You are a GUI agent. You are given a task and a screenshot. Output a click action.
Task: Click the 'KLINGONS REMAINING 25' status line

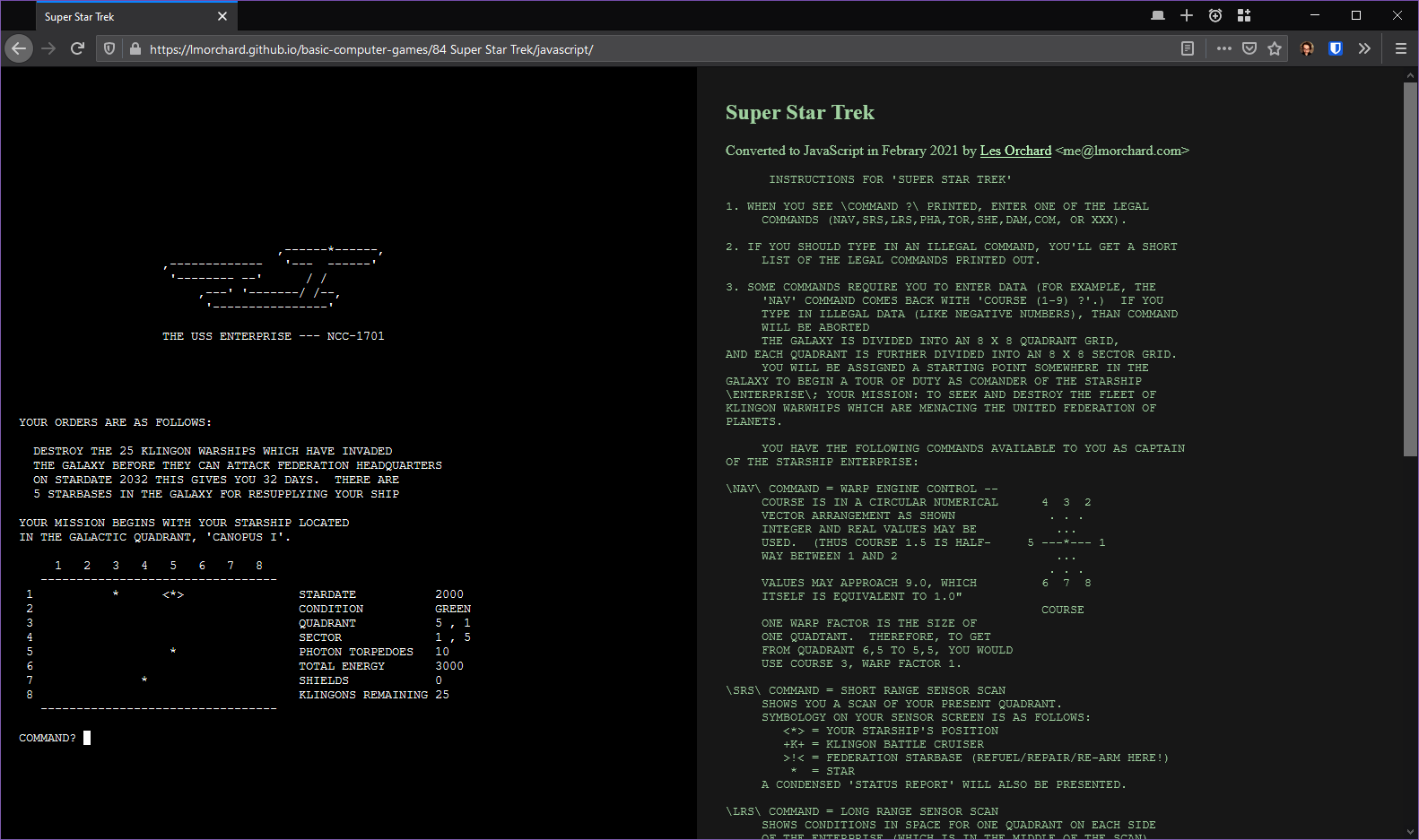(x=374, y=695)
